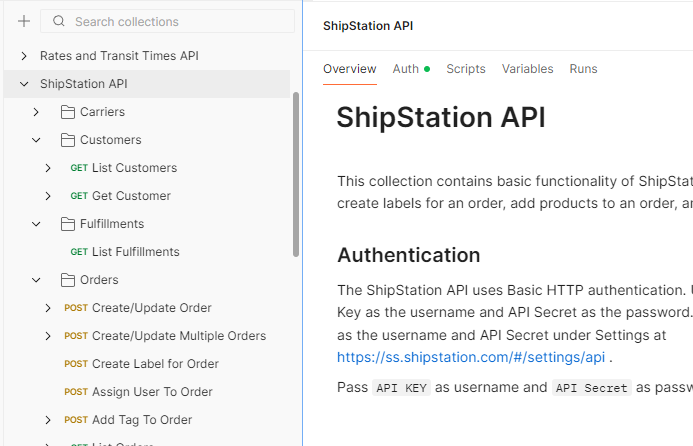Collapse the Orders folder chevron
The height and width of the screenshot is (446, 693).
coord(36,280)
